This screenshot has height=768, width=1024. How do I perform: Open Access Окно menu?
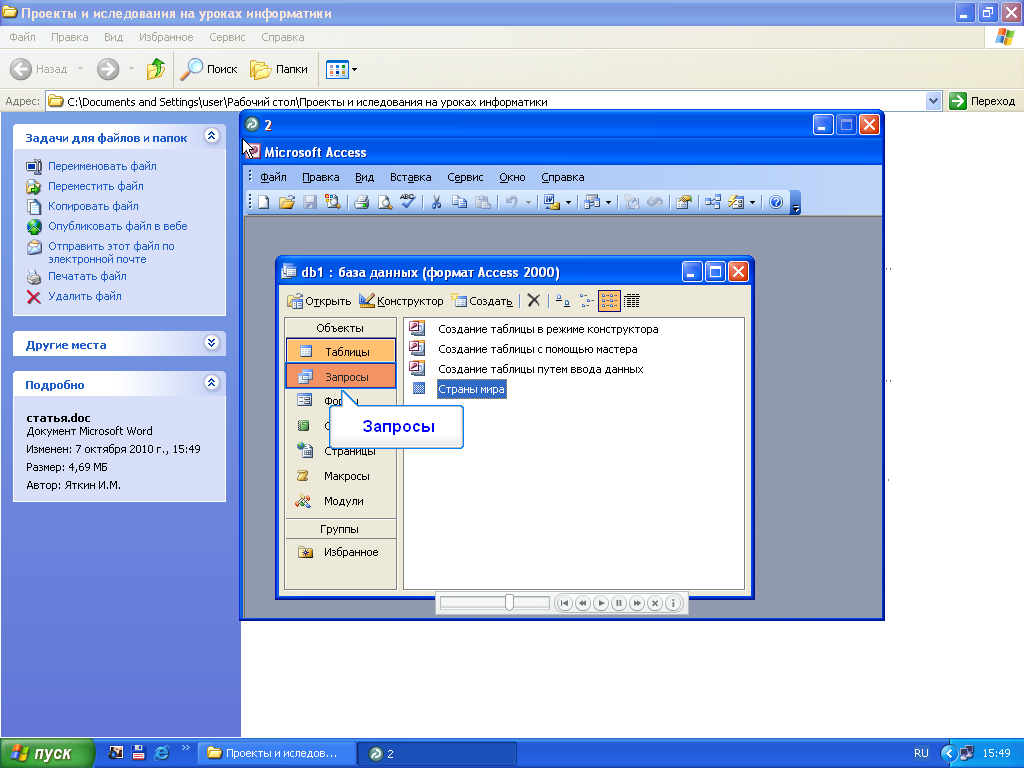coord(512,177)
